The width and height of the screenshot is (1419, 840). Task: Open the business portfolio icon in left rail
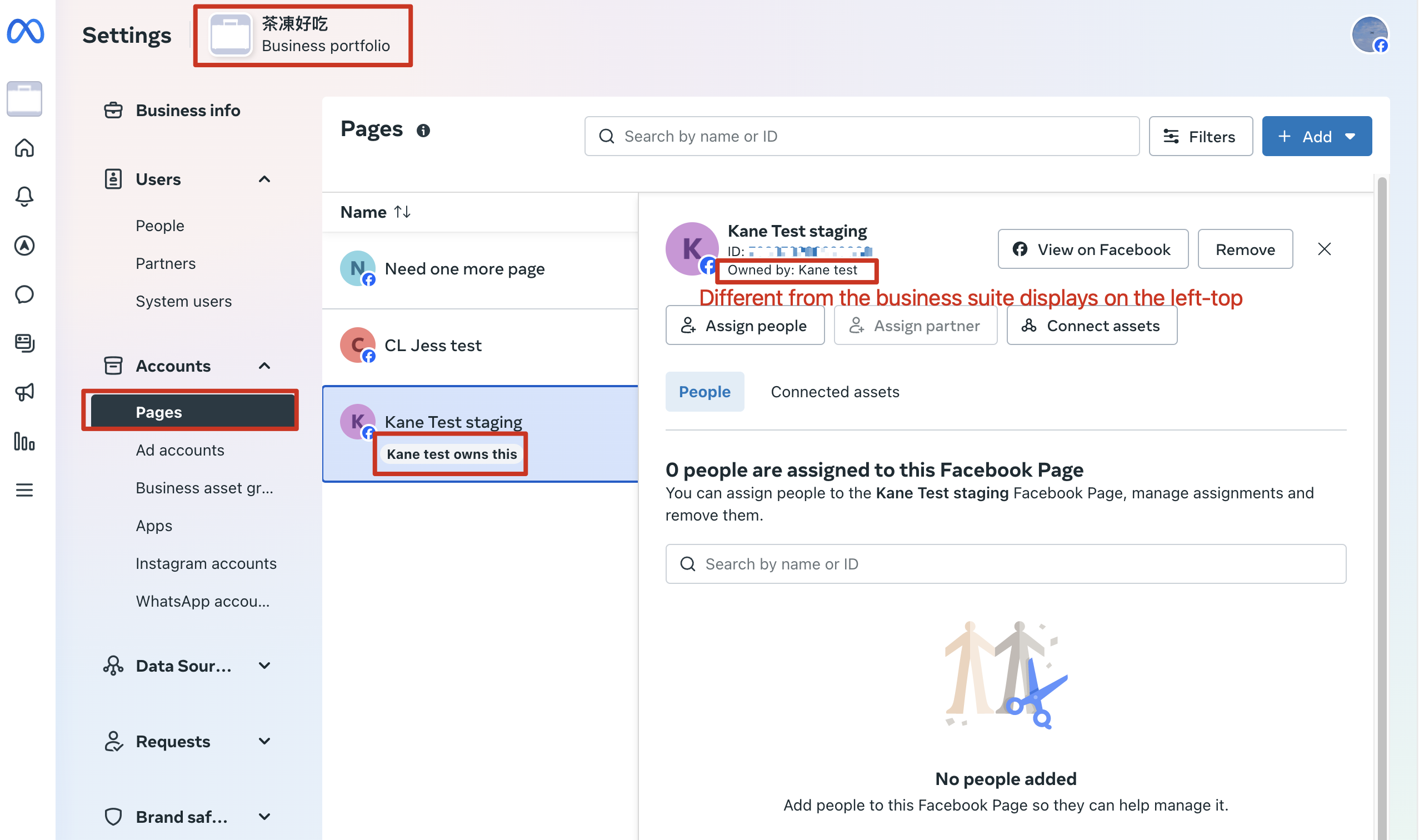[x=24, y=98]
